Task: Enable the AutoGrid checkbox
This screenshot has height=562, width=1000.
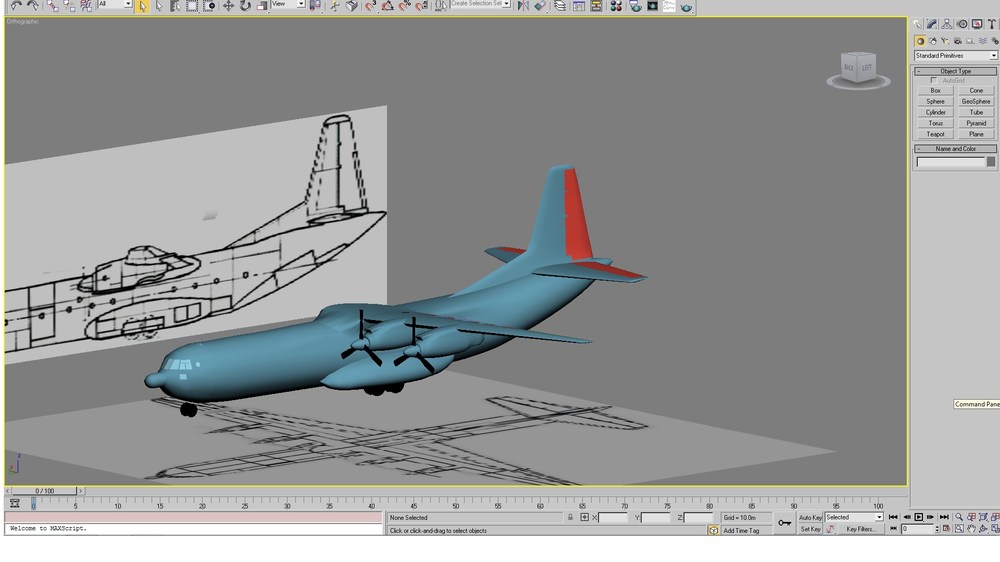Action: tap(934, 80)
